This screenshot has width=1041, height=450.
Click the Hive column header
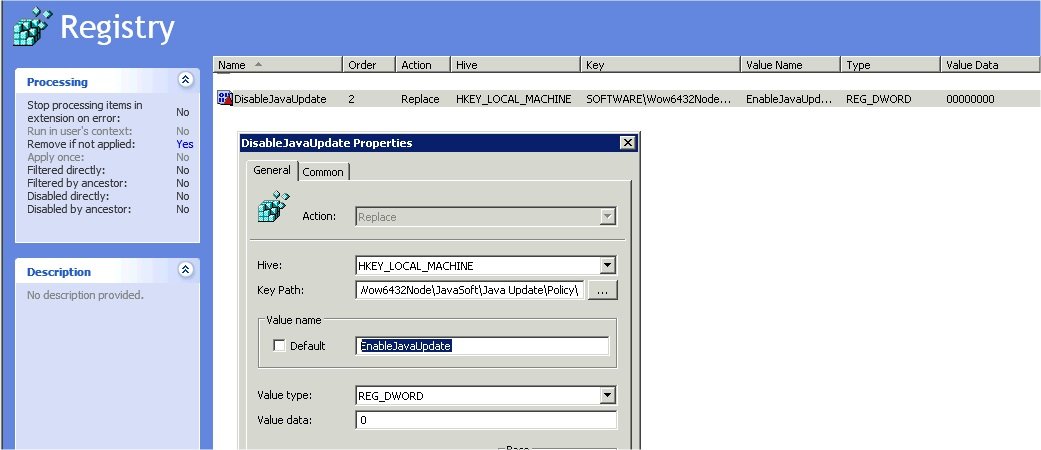(x=515, y=65)
